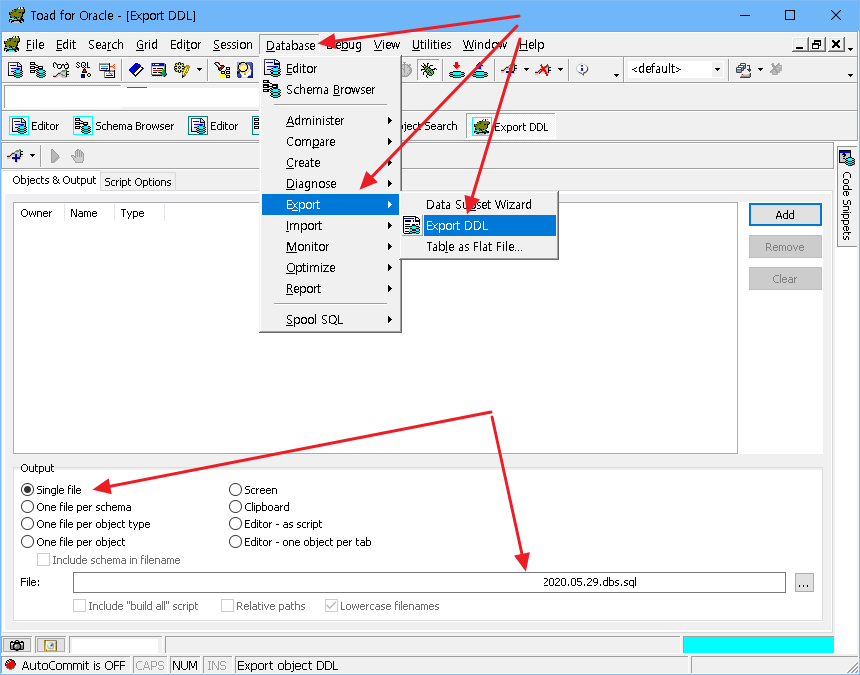Click the Remove button
The image size is (860, 675).
(785, 247)
